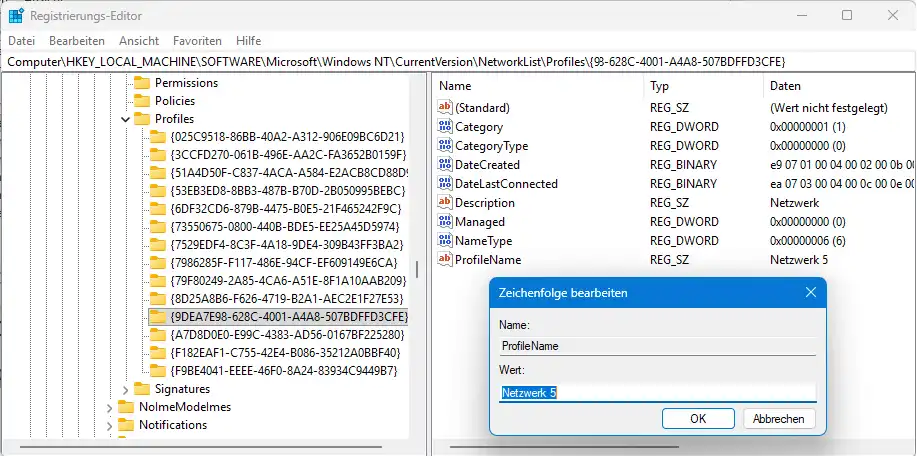The height and width of the screenshot is (456, 917).
Task: Cancel the dialog with Abbrechen
Action: tap(779, 419)
